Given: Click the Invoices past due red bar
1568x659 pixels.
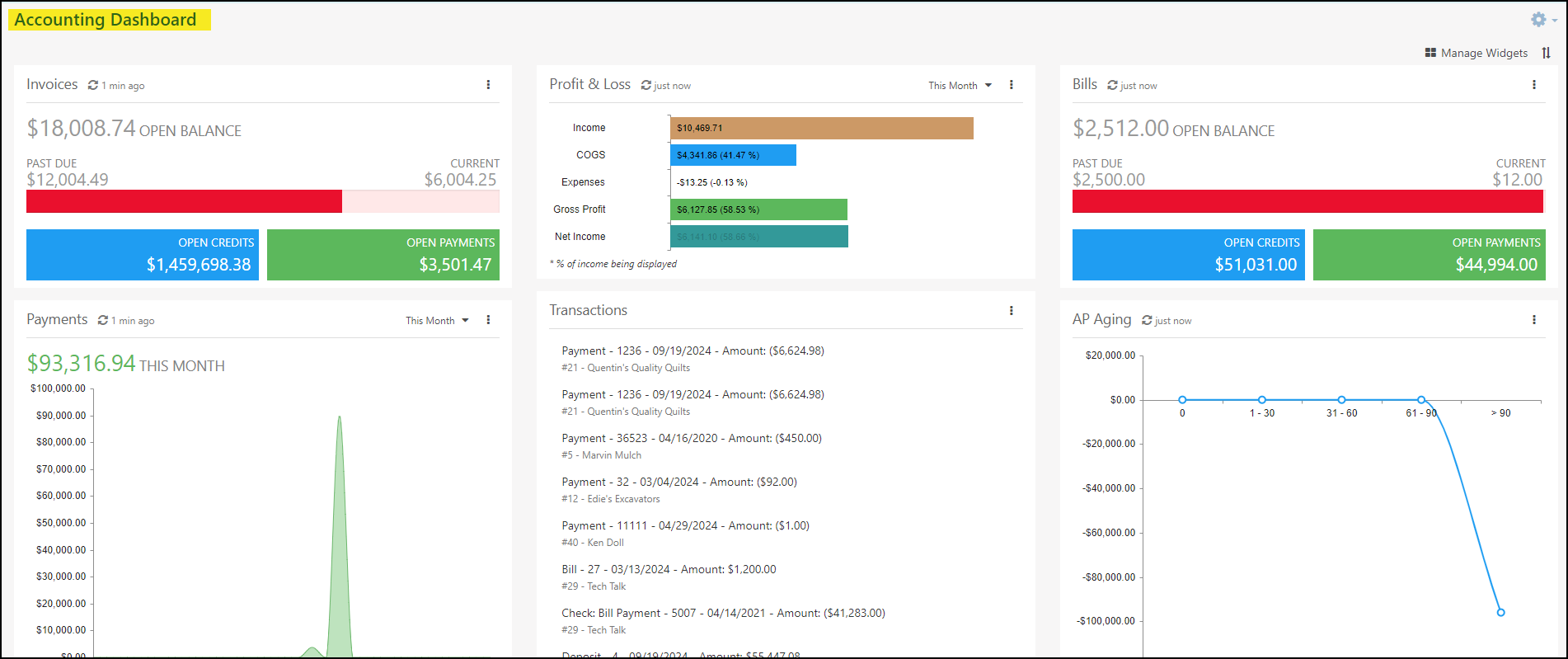Looking at the screenshot, I should pyautogui.click(x=184, y=201).
